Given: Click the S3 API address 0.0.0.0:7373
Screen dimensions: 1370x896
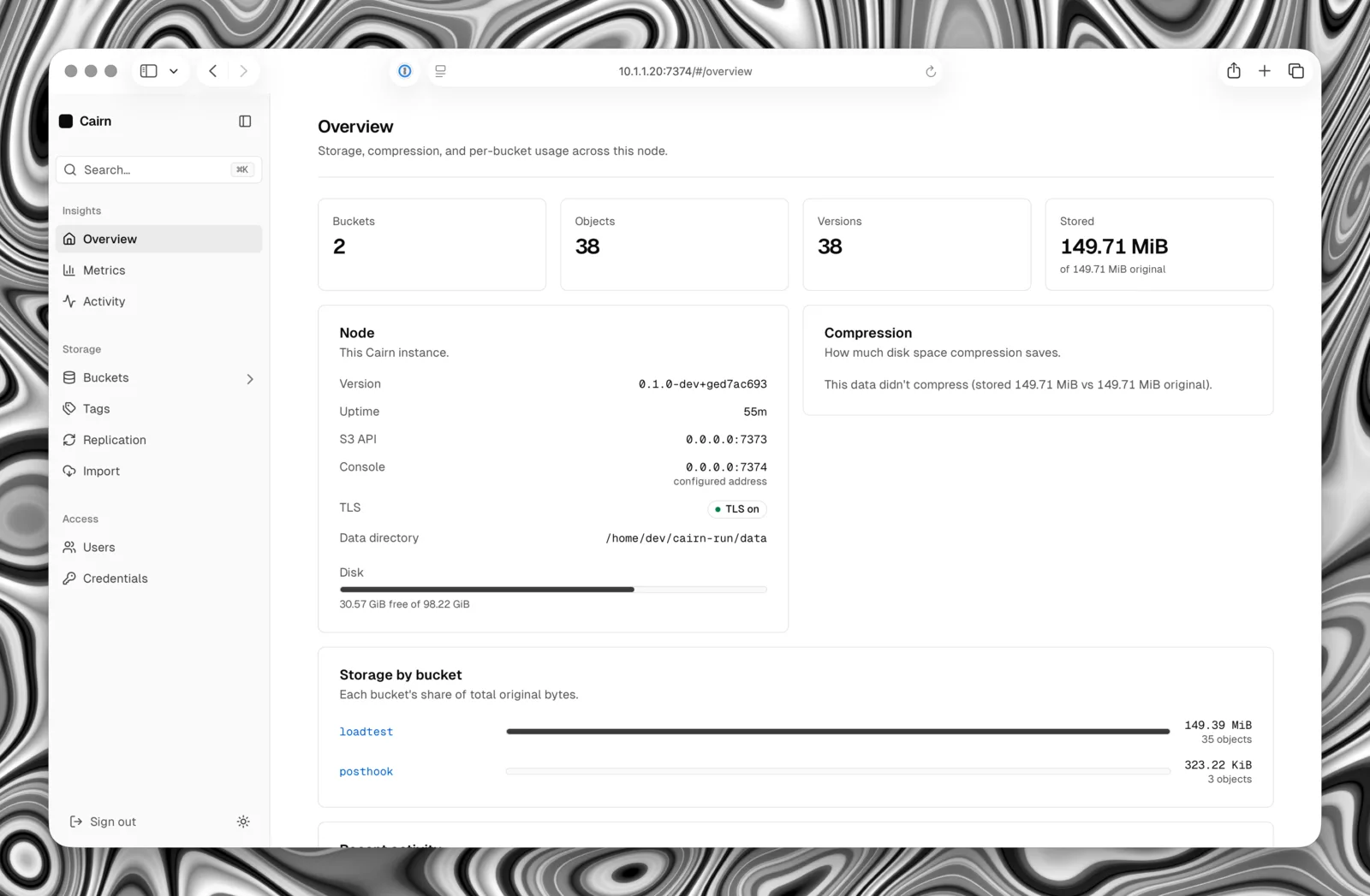Looking at the screenshot, I should pos(726,439).
